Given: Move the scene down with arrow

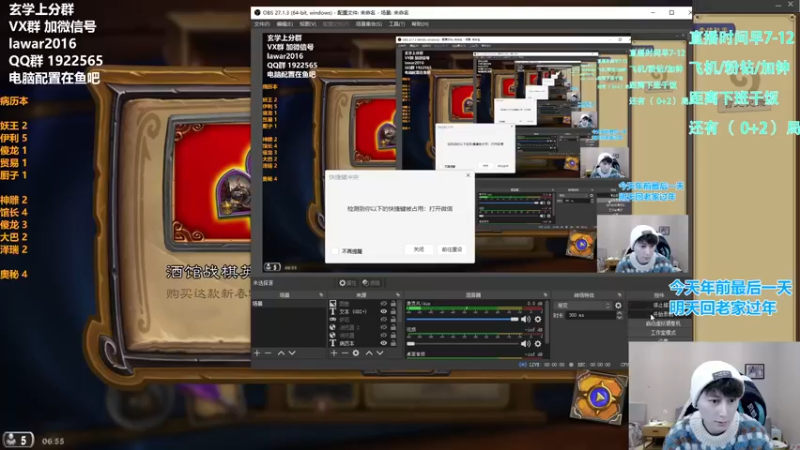Looking at the screenshot, I should [292, 353].
